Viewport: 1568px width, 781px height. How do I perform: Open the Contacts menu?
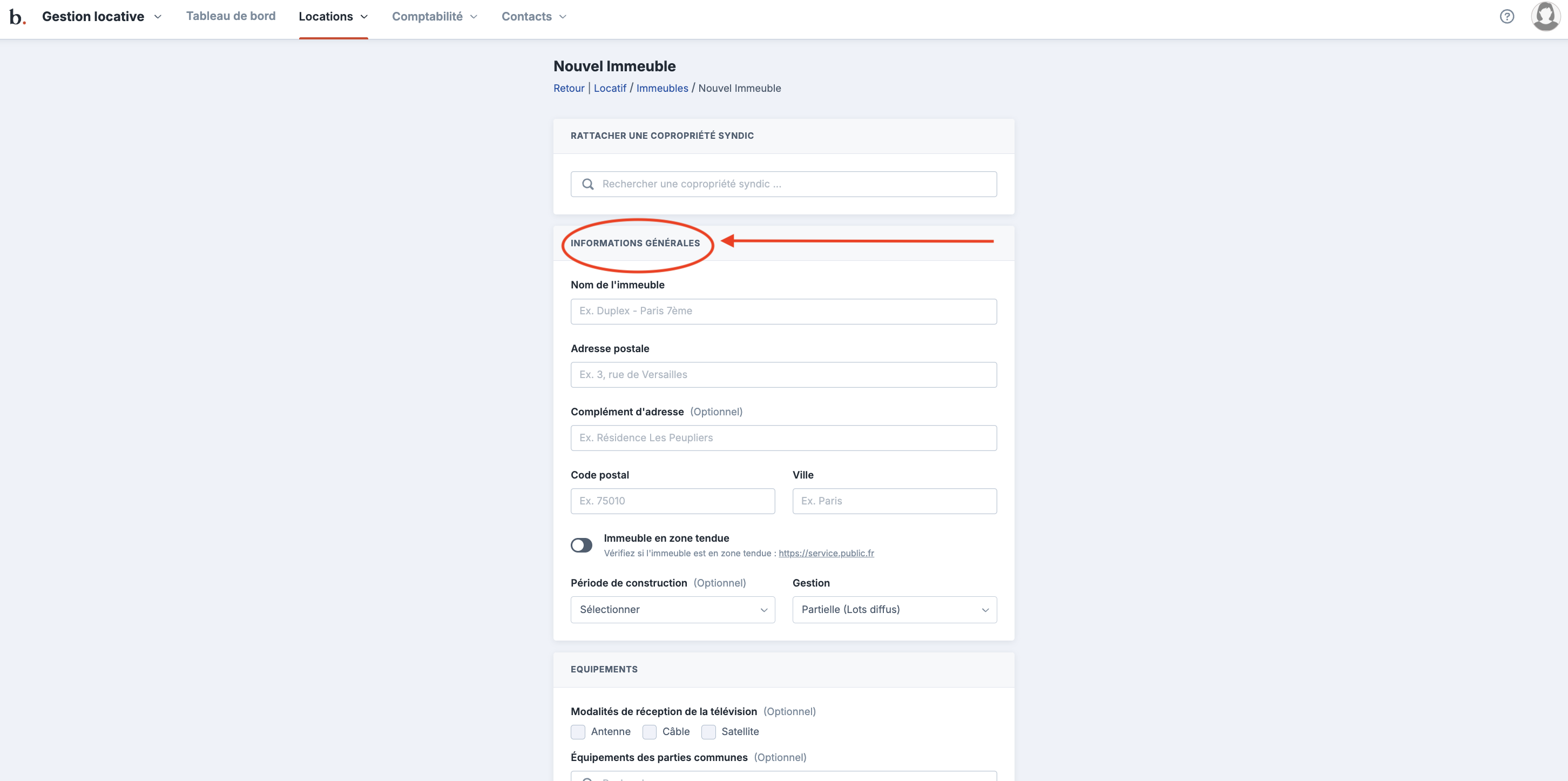coord(534,16)
